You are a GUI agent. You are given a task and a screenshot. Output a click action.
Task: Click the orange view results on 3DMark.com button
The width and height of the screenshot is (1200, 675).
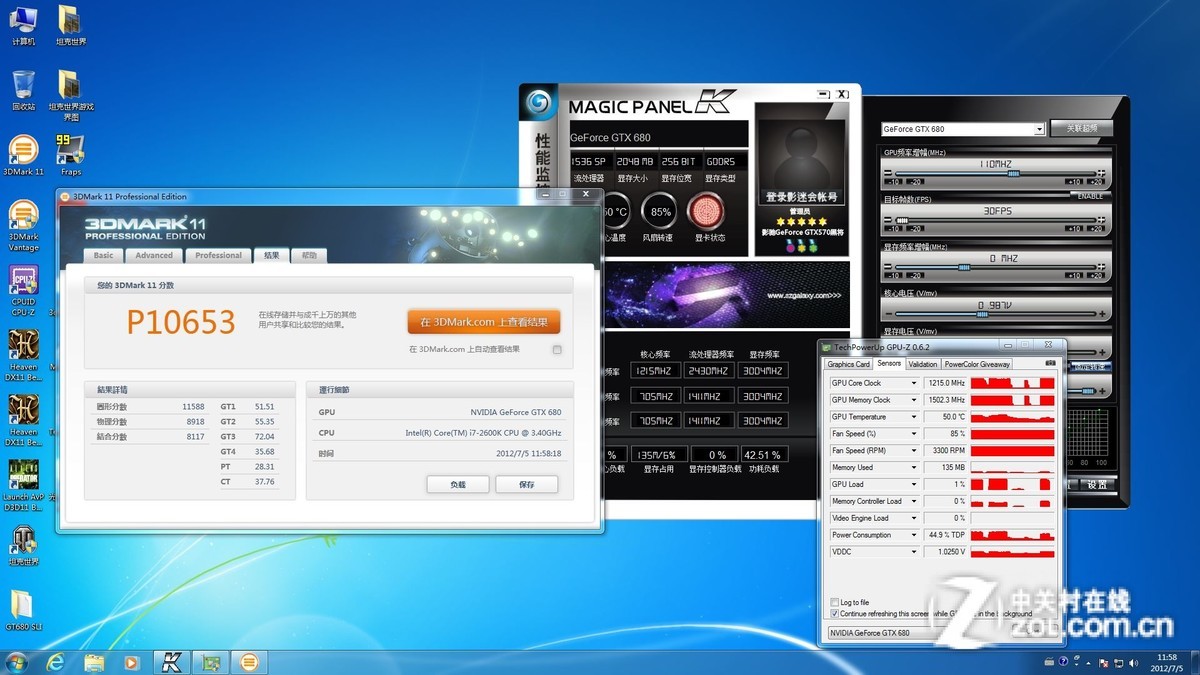point(484,322)
